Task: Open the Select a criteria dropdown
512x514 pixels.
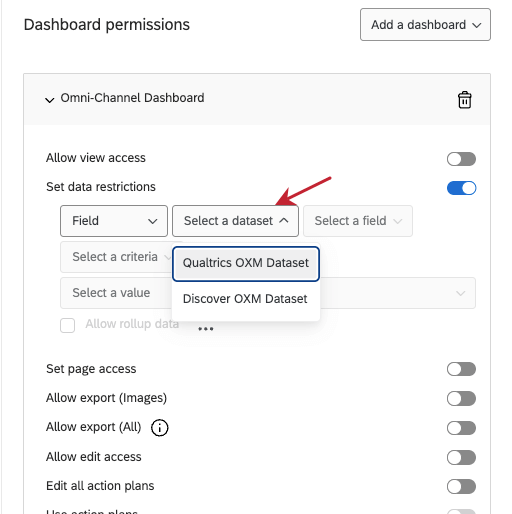Action: point(116,257)
